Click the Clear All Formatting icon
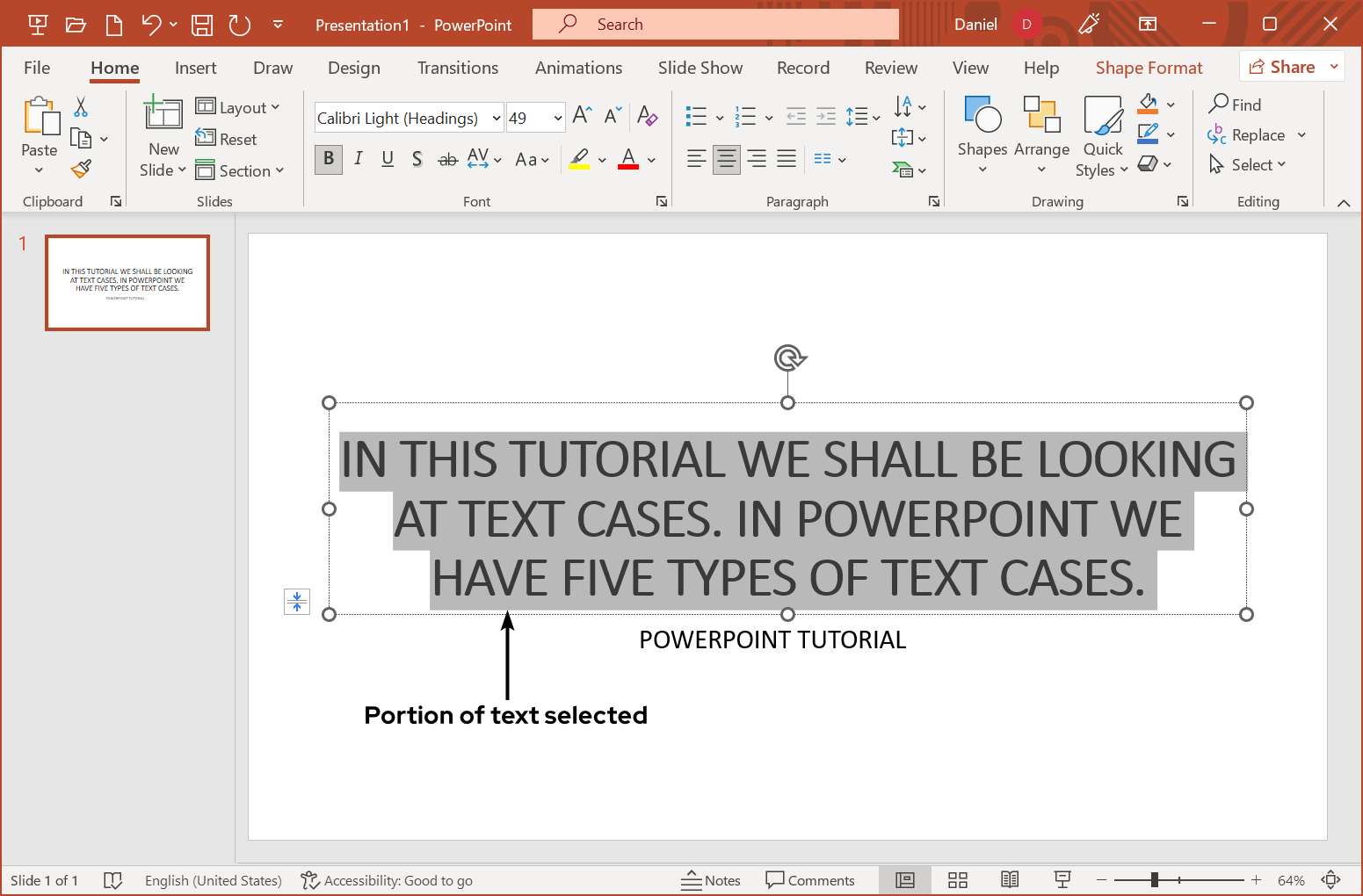Viewport: 1363px width, 896px height. point(648,116)
